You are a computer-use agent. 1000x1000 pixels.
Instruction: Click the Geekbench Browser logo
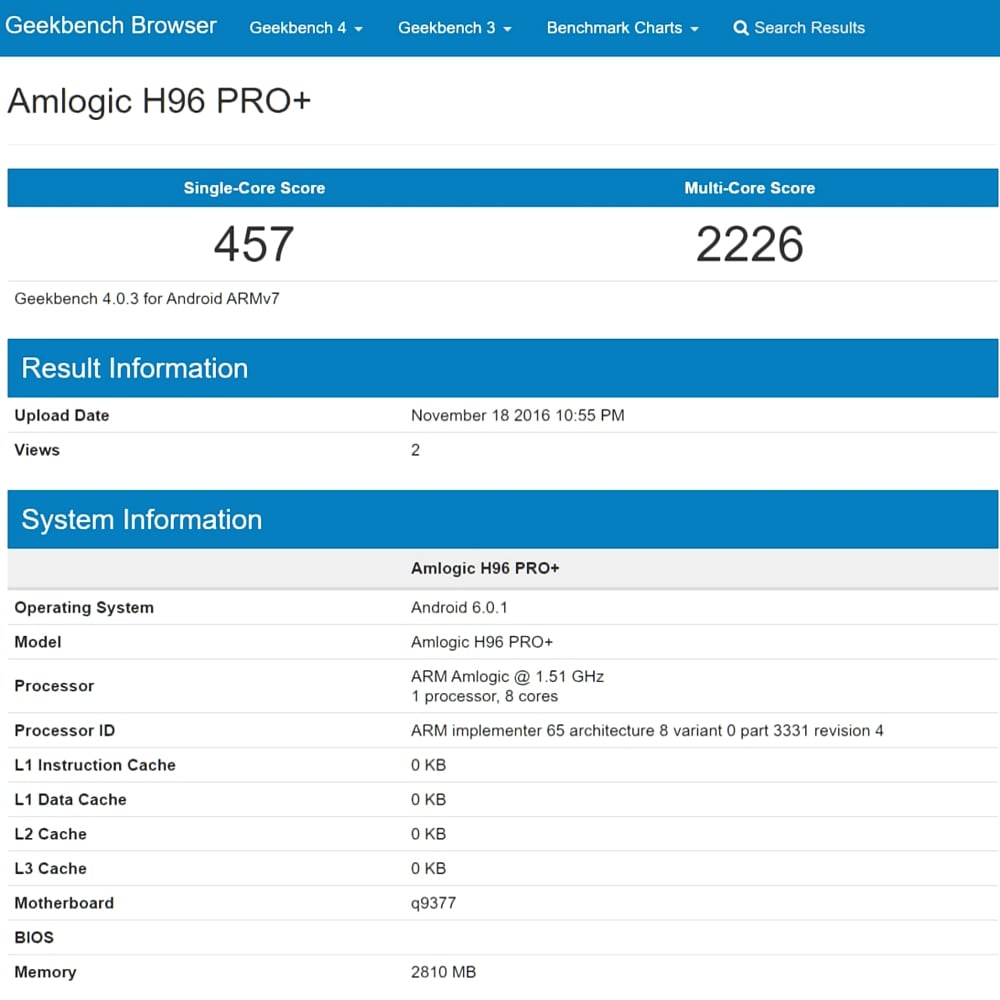110,26
